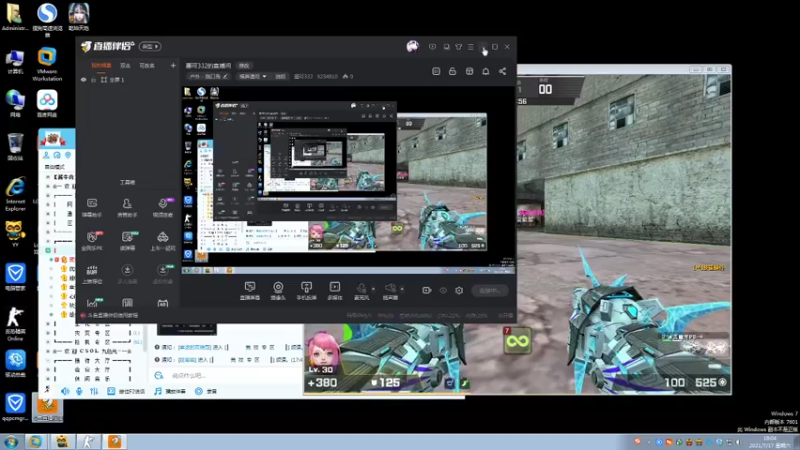Screen dimensions: 800x450
Task: Open streaming settings gear icon
Action: coord(459,290)
